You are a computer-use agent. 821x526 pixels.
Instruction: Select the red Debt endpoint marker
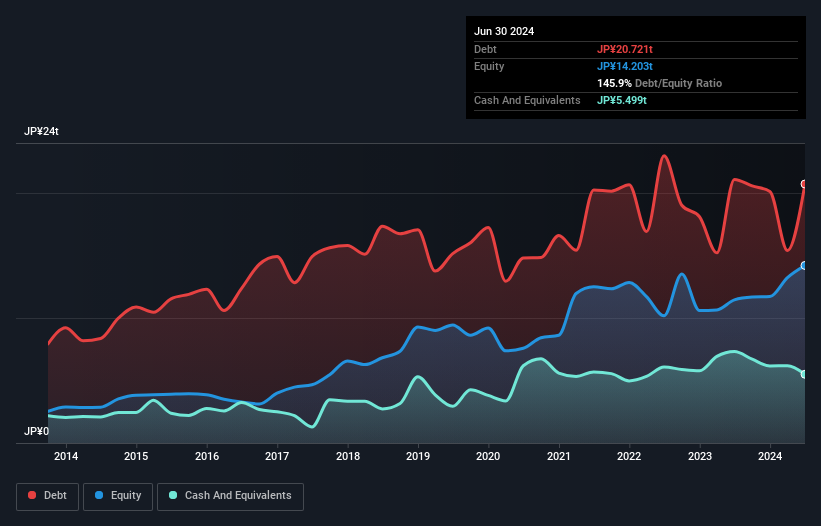tap(804, 184)
